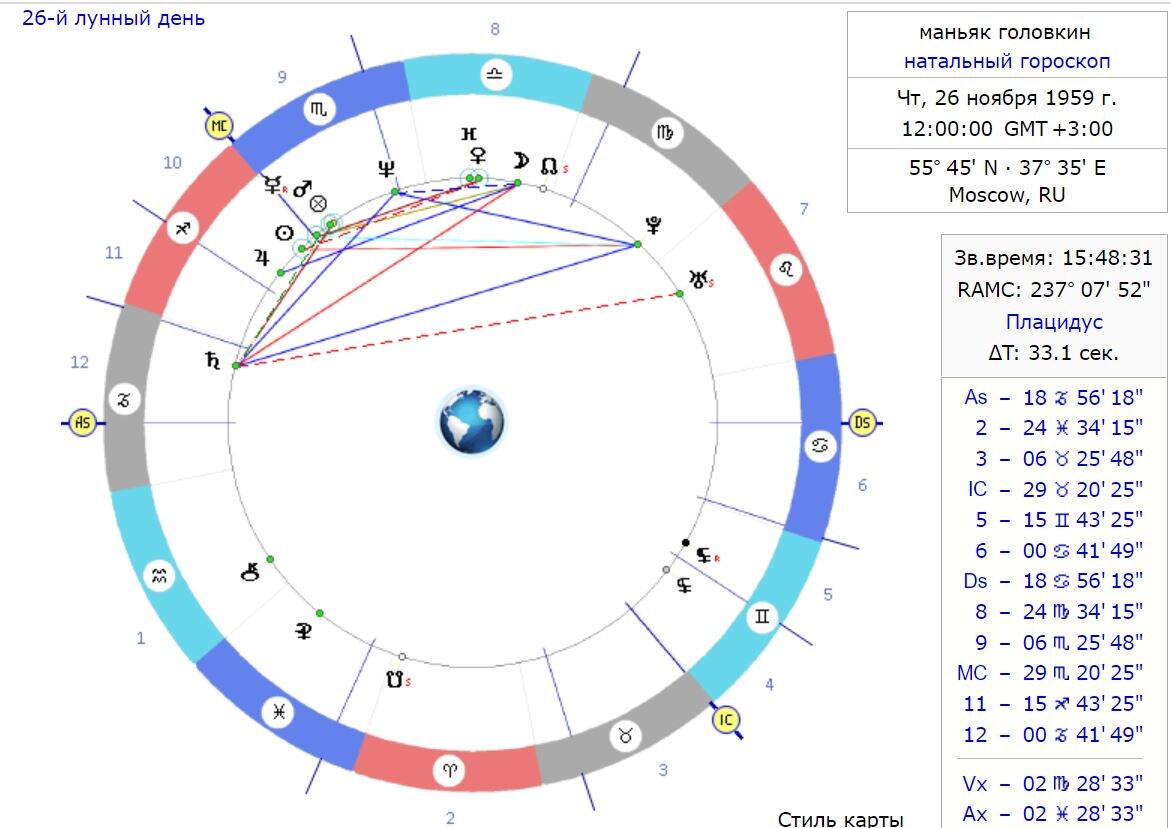The image size is (1171, 828).
Task: Click the Jupiter planet glyph
Action: click(261, 258)
